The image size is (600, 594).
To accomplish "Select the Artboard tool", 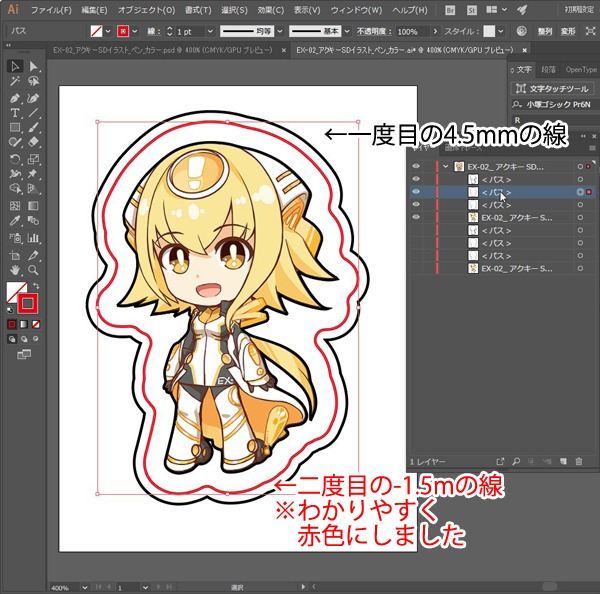I will click(x=15, y=255).
